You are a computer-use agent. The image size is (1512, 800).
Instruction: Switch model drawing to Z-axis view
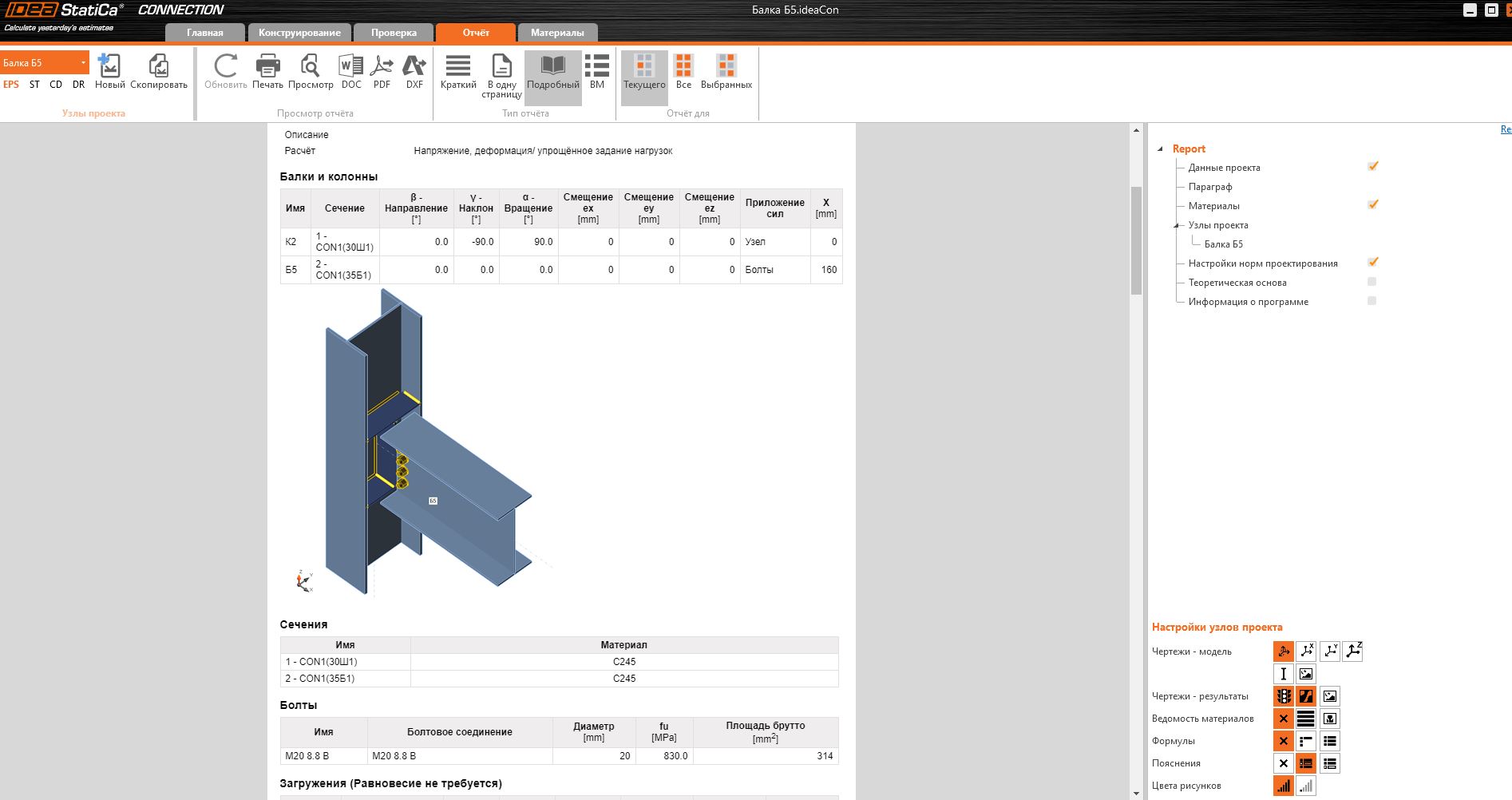click(x=1352, y=651)
